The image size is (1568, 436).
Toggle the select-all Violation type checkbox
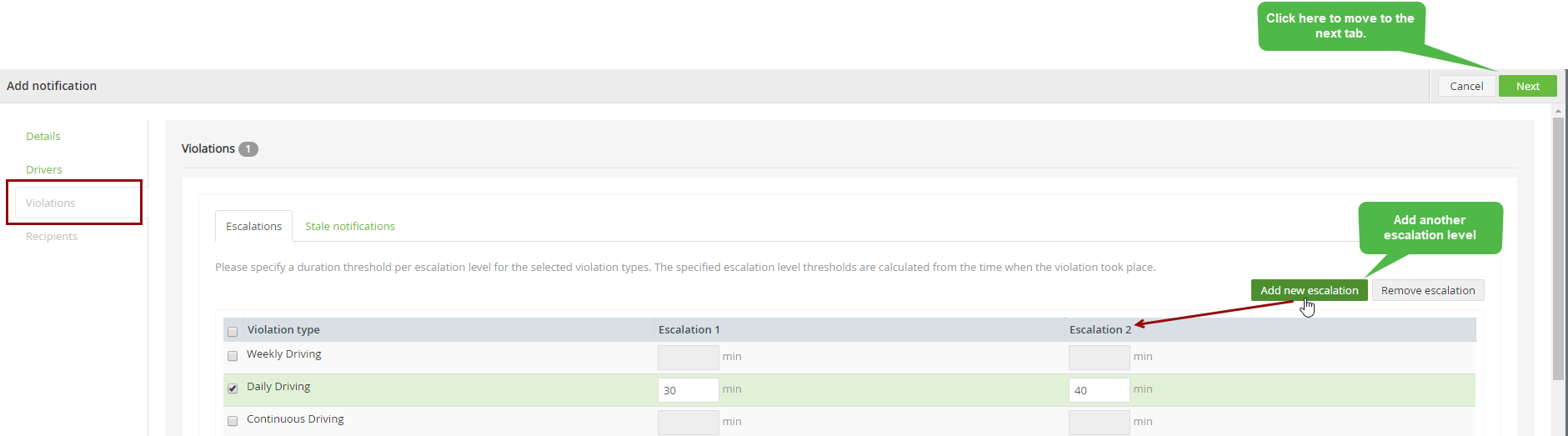233,332
